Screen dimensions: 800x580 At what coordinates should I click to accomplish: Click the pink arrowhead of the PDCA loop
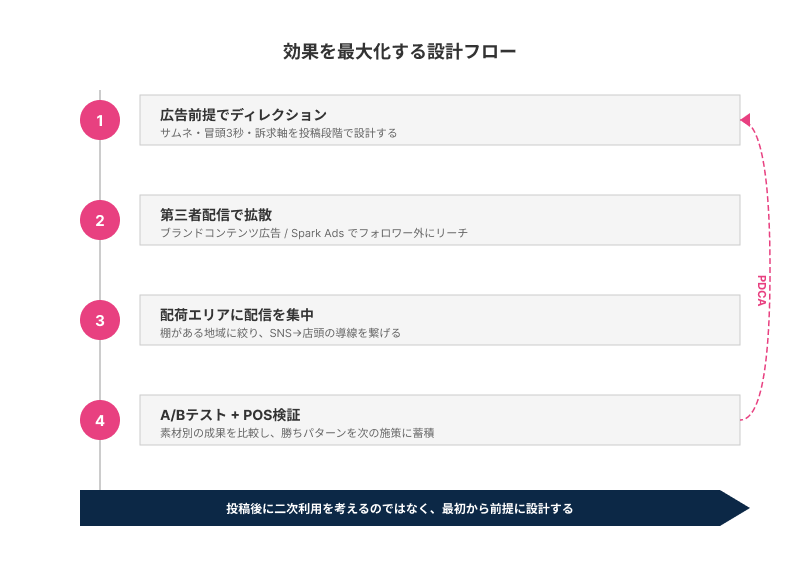tap(745, 120)
